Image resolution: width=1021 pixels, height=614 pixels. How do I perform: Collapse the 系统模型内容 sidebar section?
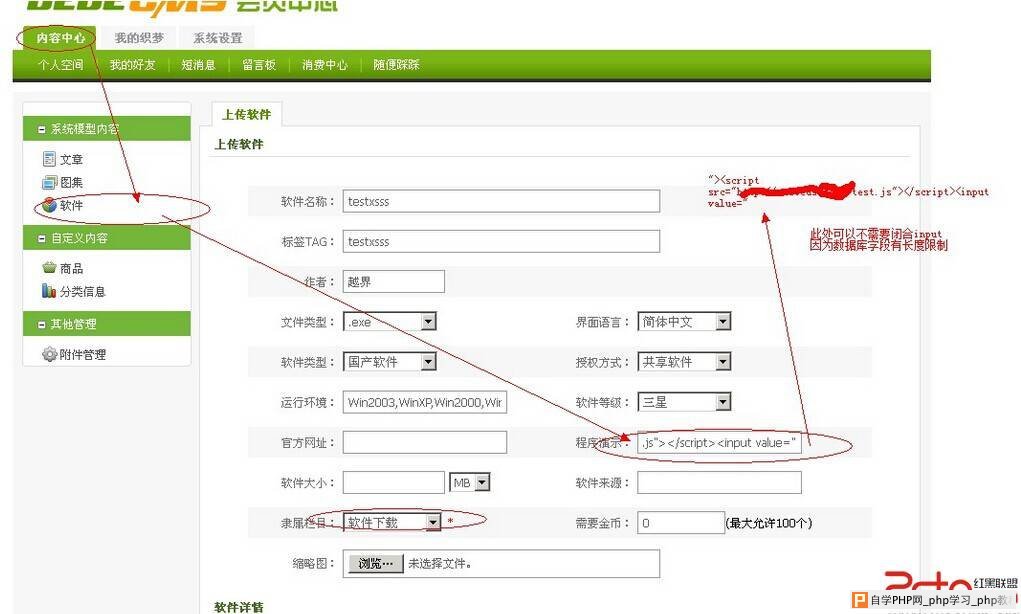[x=42, y=130]
